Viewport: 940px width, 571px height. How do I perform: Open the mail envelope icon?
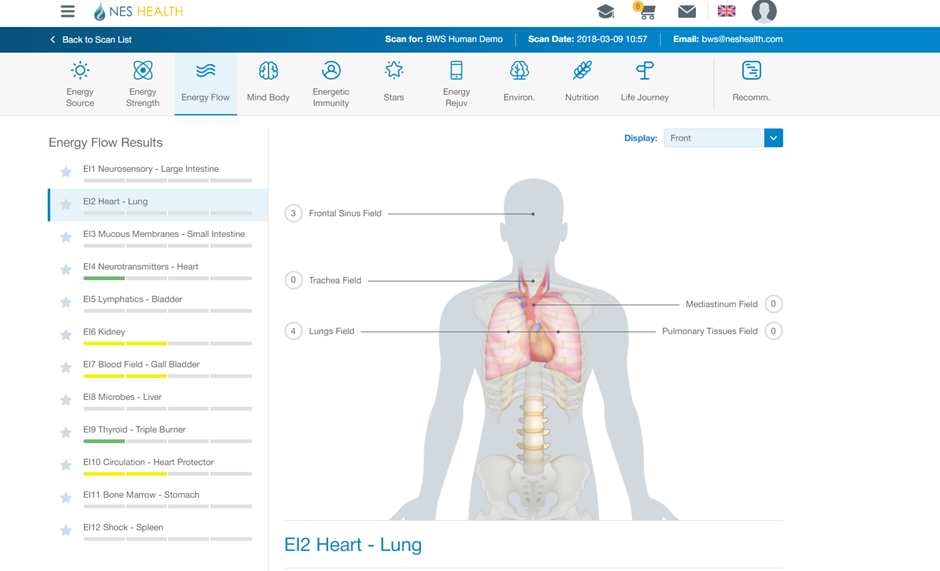687,12
